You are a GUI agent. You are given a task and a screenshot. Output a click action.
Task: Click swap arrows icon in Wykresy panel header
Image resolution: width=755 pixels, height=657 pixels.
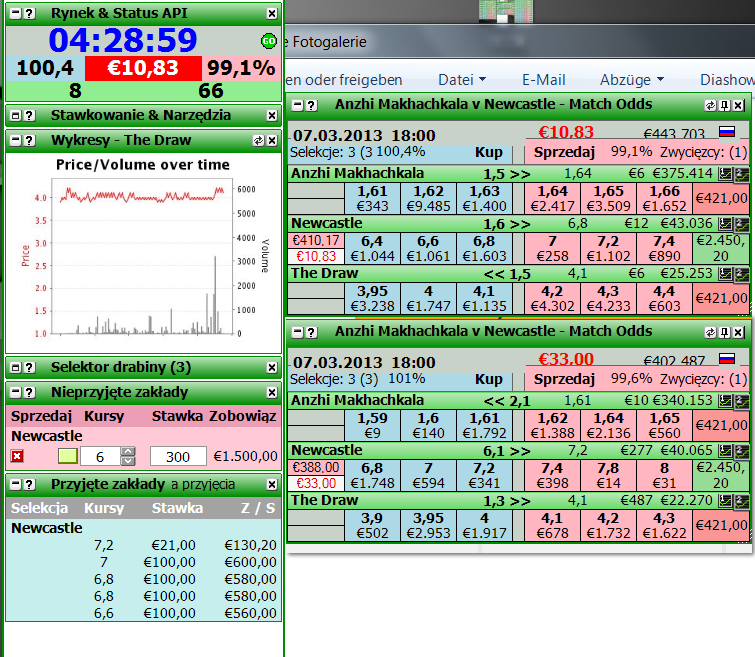click(259, 140)
